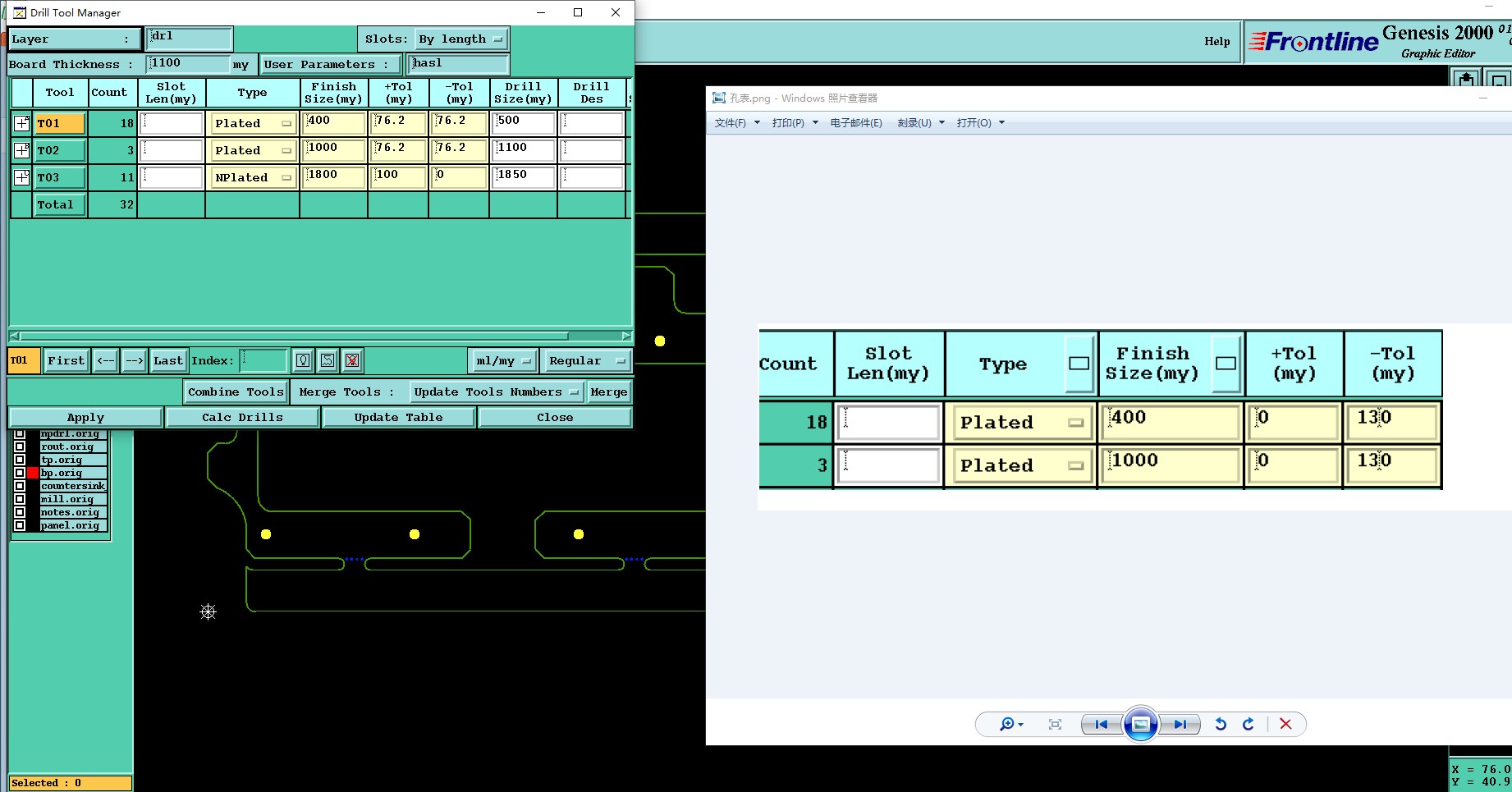Screen dimensions: 1512x792
Task: Toggle the mill.orig layer checkbox
Action: coord(20,499)
